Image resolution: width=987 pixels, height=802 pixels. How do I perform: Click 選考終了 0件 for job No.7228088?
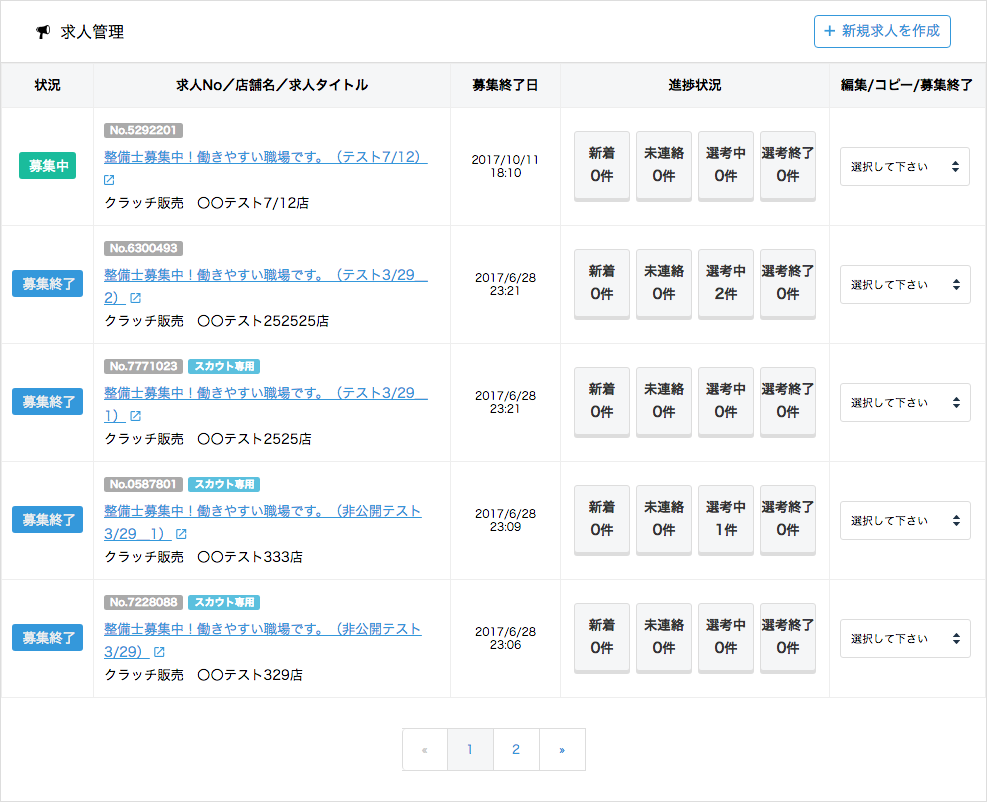point(788,637)
